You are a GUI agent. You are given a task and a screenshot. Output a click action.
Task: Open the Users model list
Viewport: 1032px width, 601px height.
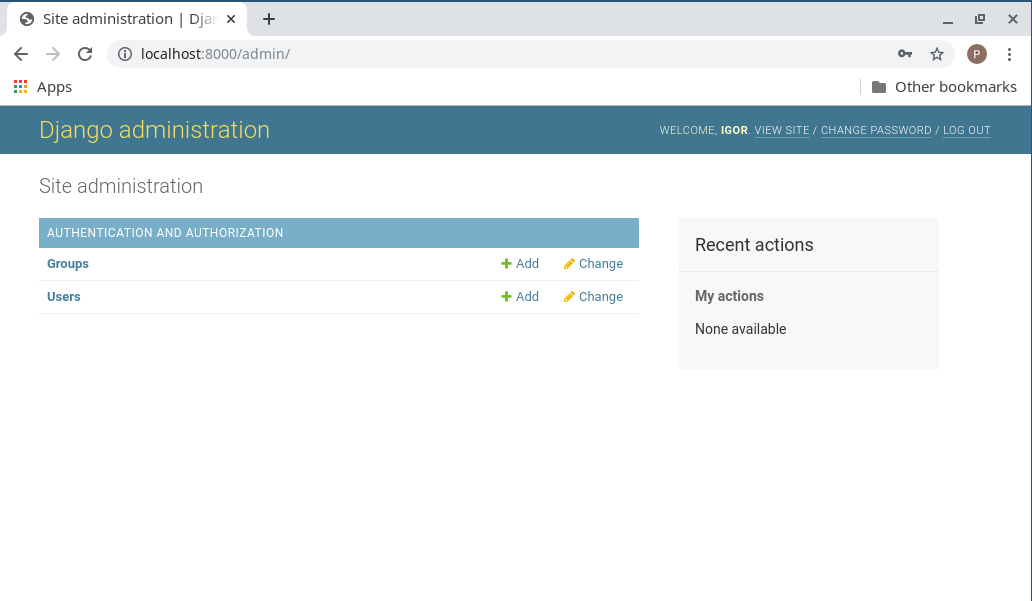coord(64,297)
